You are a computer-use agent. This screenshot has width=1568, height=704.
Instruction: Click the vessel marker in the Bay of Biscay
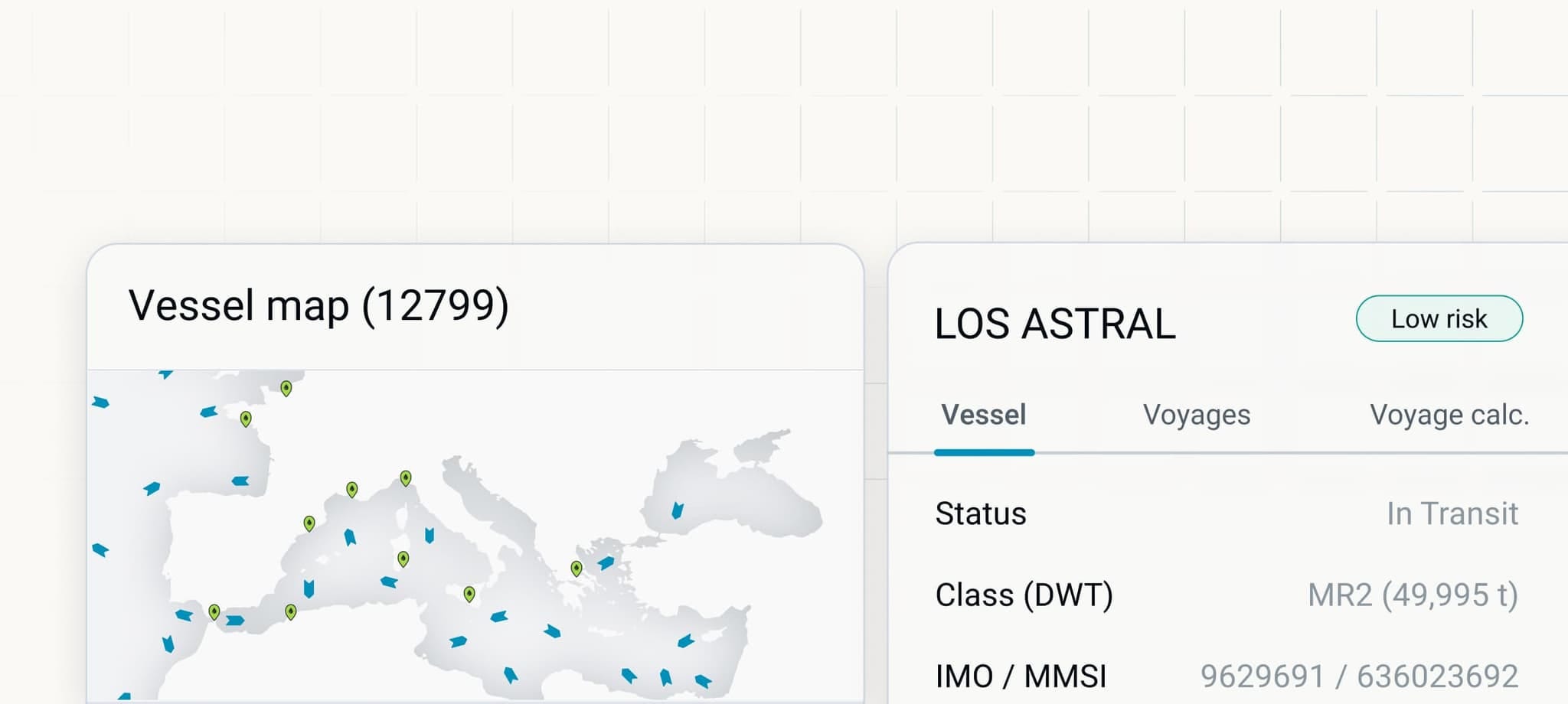click(x=240, y=481)
